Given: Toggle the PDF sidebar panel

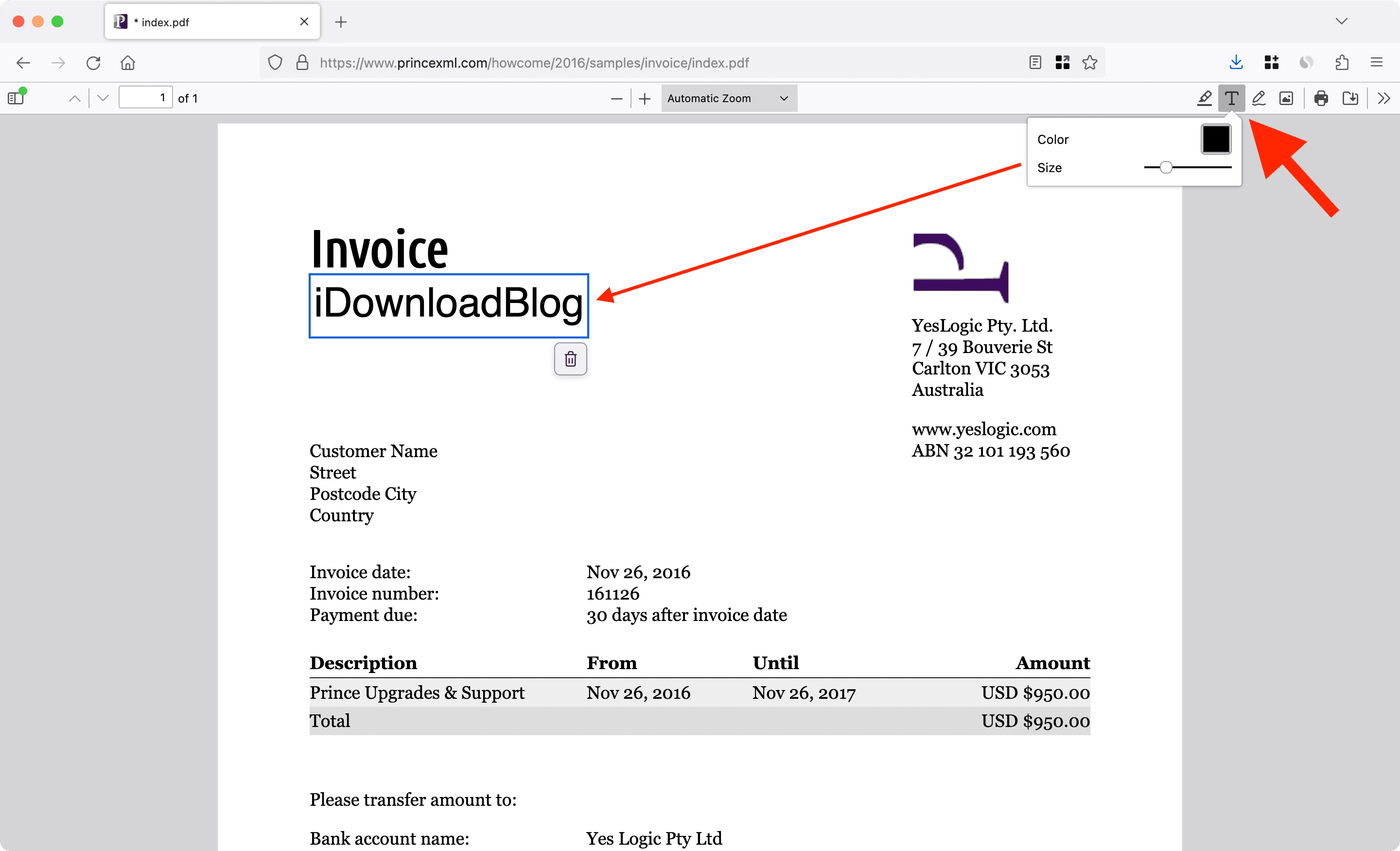Looking at the screenshot, I should [x=16, y=97].
